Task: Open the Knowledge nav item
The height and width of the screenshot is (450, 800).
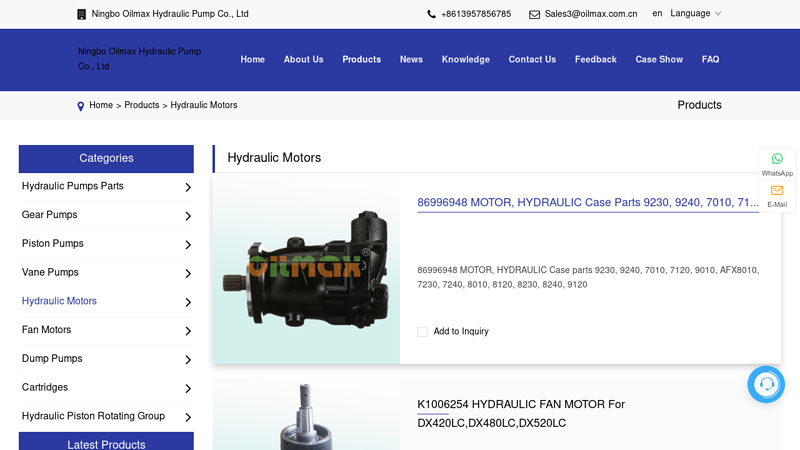Action: tap(466, 60)
